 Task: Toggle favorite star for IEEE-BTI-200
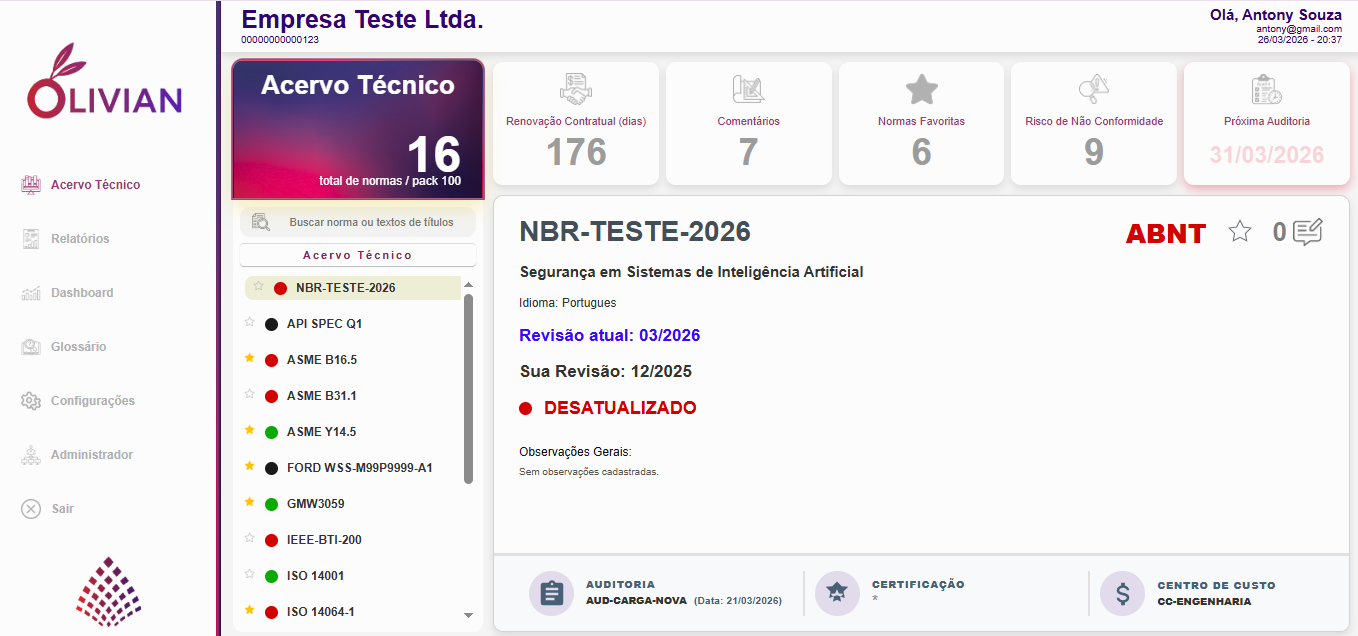249,539
